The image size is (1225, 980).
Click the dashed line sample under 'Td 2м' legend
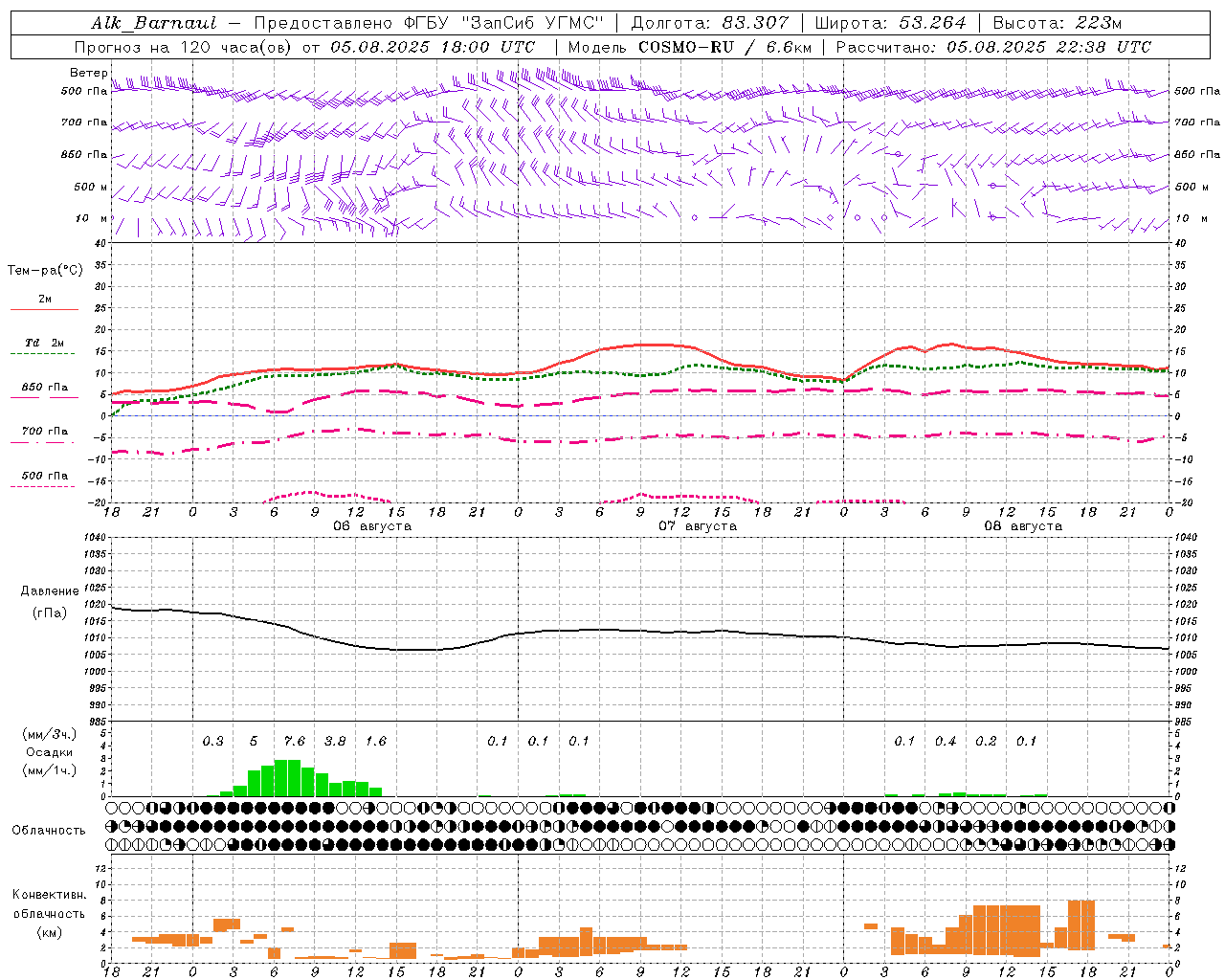point(42,354)
